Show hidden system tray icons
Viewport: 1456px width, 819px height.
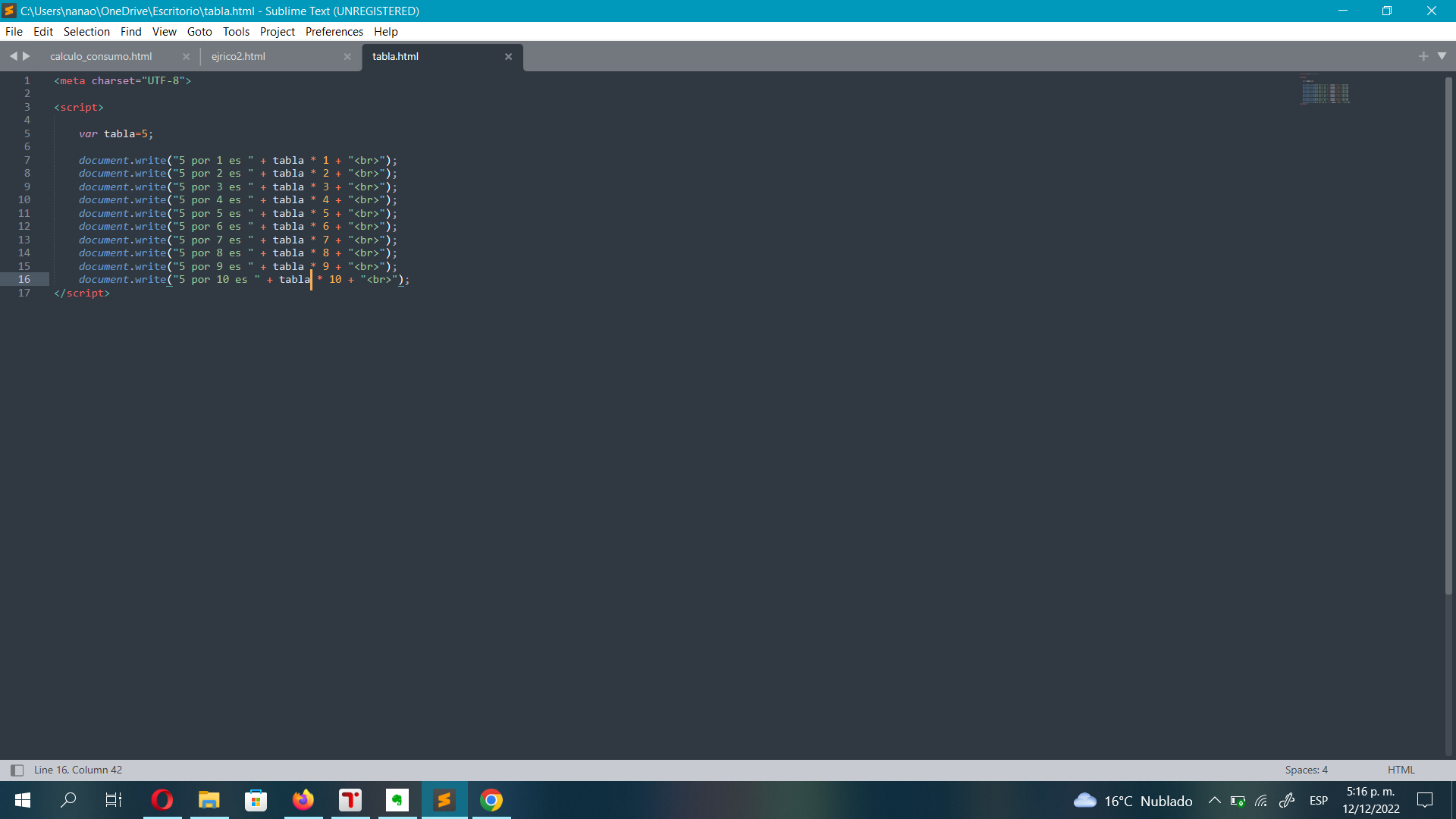[1214, 801]
